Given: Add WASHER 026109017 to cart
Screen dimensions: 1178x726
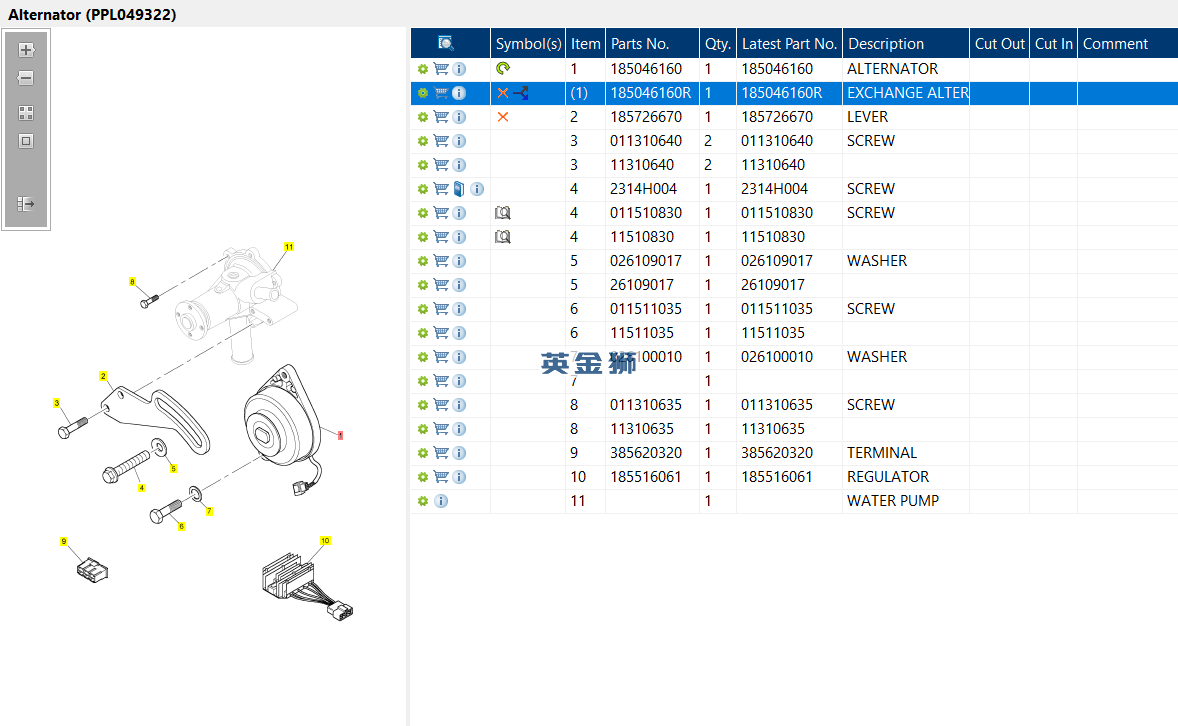Looking at the screenshot, I should click(x=441, y=261).
